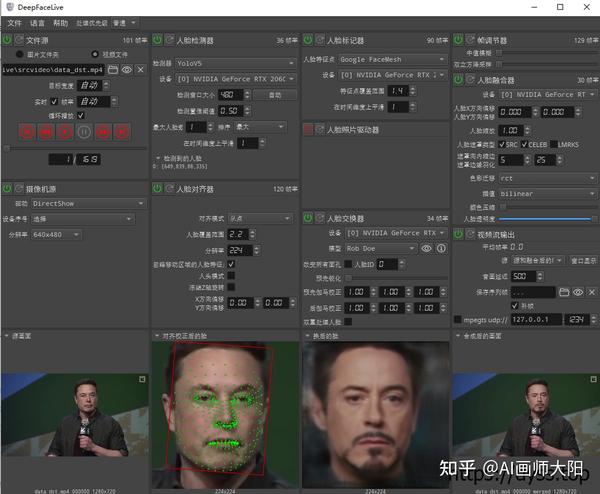The width and height of the screenshot is (600, 494).
Task: Reset Face Marker (人脸标记器) module settings
Action: (x=320, y=39)
